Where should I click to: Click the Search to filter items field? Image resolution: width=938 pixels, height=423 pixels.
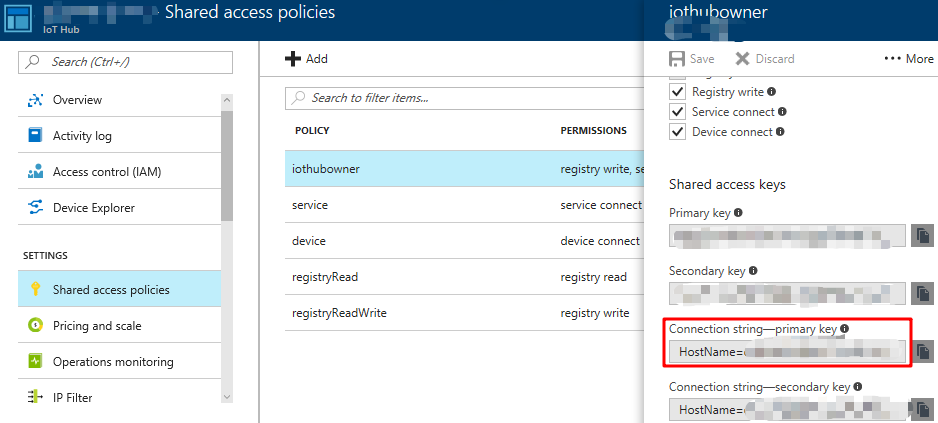464,98
